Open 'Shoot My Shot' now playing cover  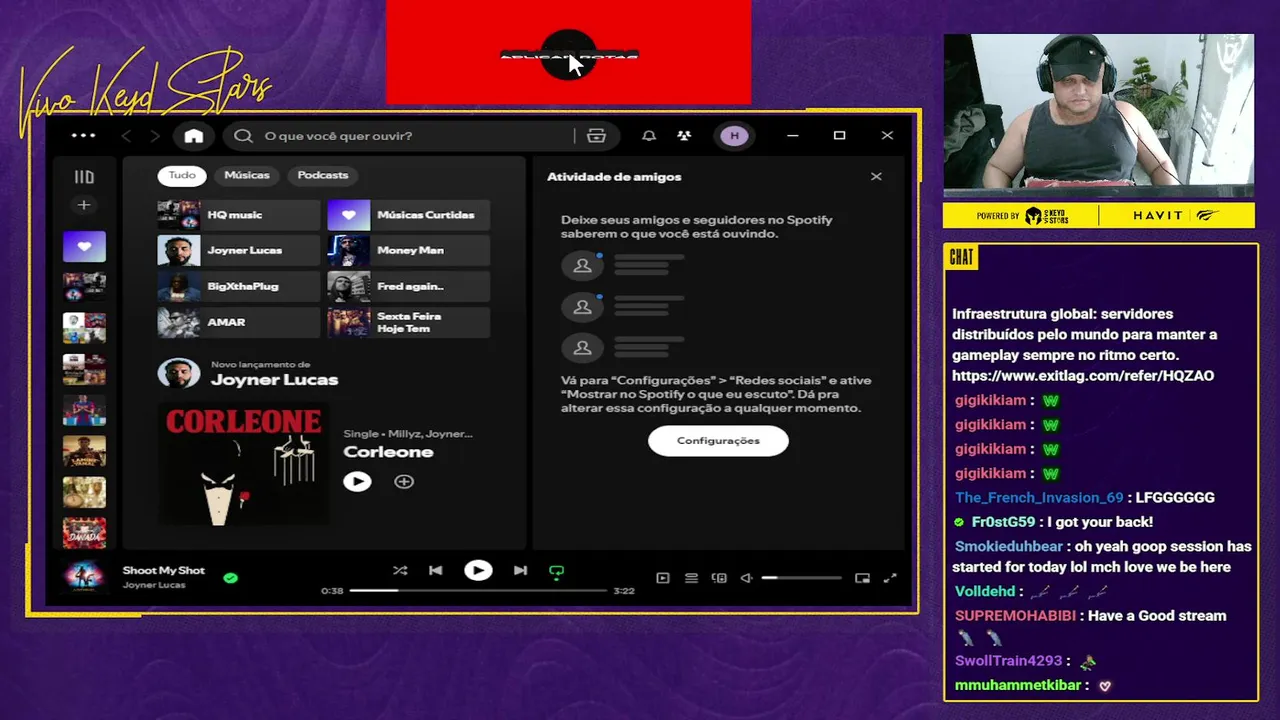[84, 577]
